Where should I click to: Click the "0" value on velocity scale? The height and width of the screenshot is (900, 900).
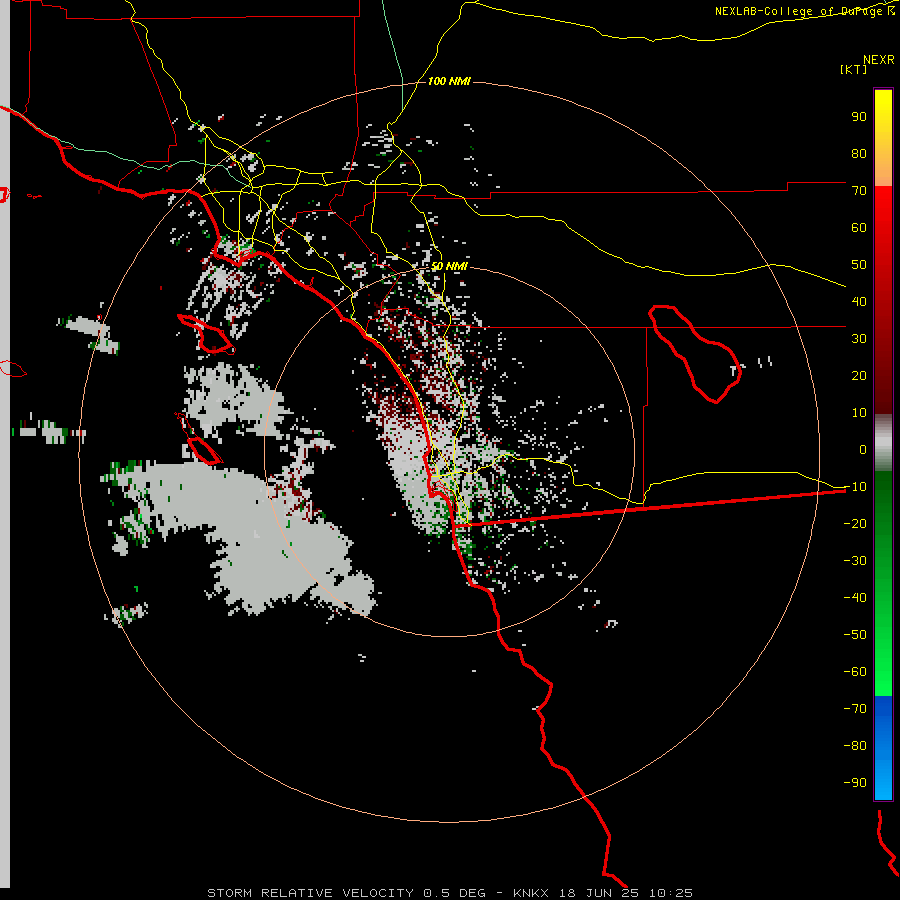tap(863, 449)
